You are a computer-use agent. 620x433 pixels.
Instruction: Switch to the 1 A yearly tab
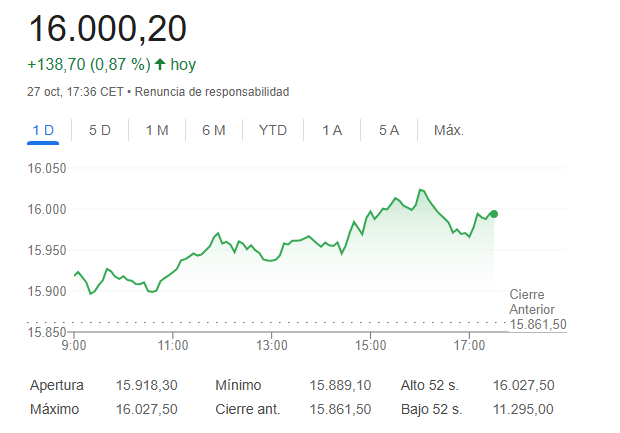click(332, 130)
